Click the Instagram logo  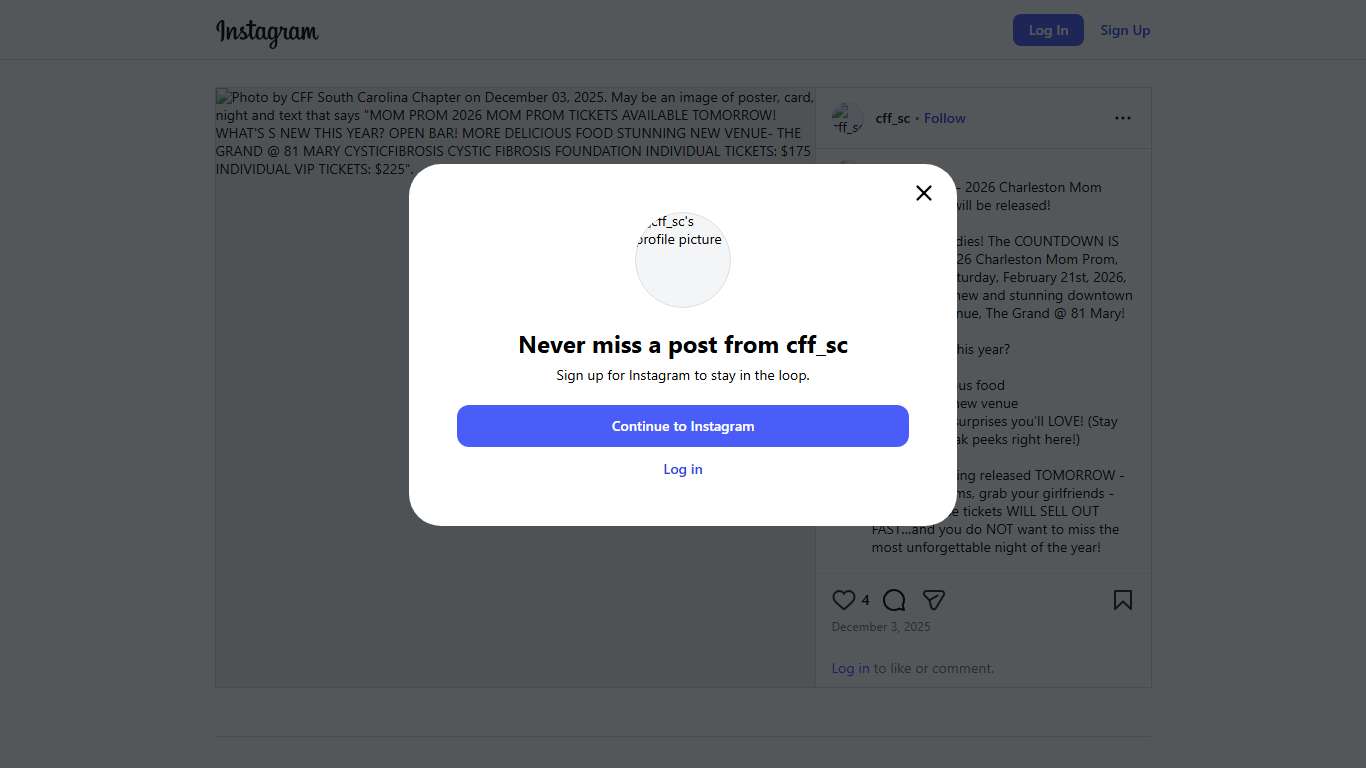click(267, 32)
